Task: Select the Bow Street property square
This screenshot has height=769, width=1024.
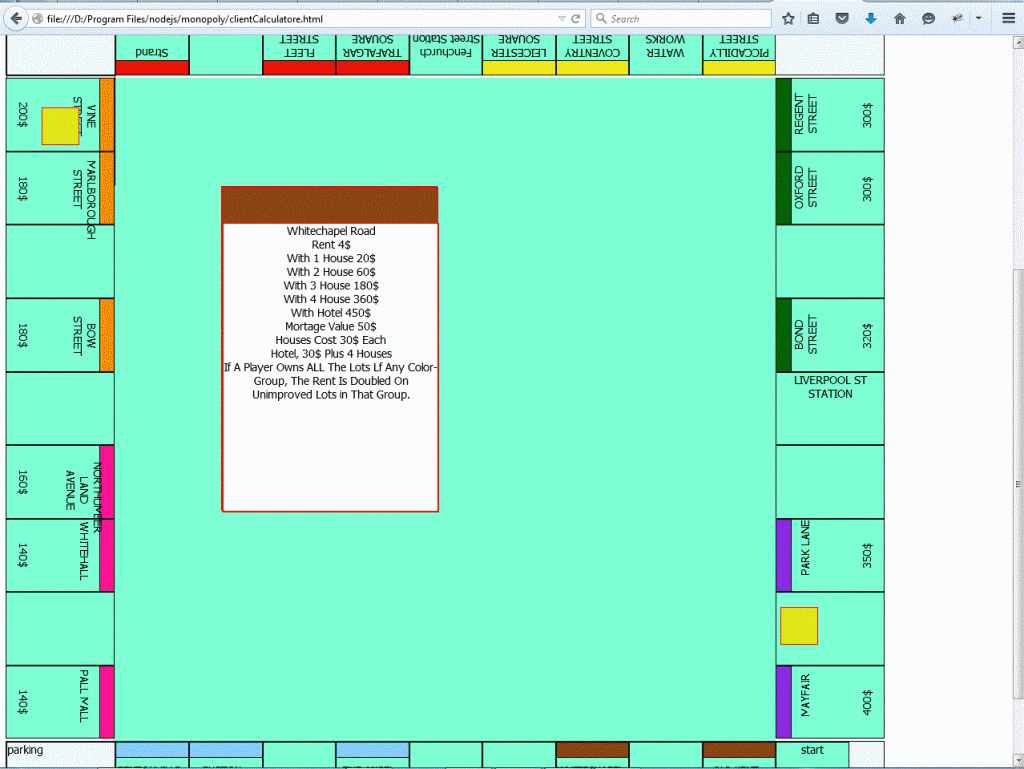Action: [x=60, y=336]
